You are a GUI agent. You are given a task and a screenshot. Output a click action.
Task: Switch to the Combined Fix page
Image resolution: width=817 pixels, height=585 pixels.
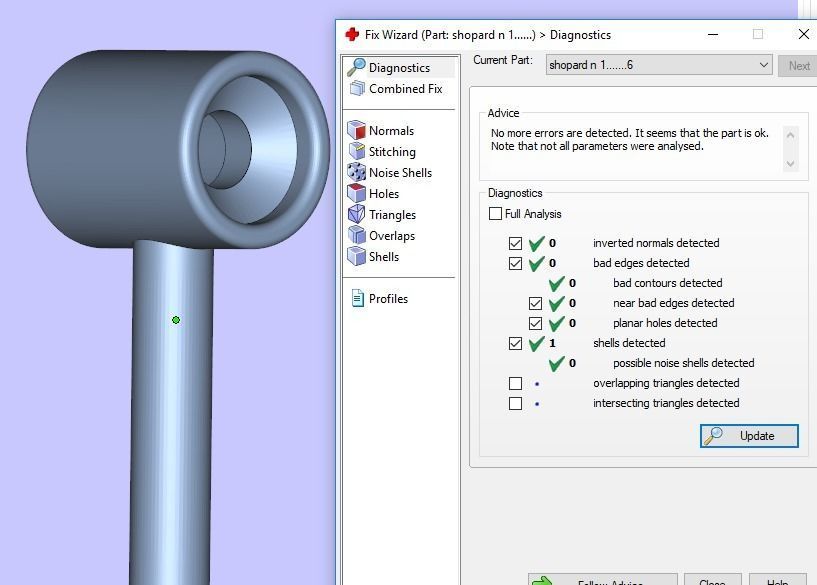tap(405, 89)
